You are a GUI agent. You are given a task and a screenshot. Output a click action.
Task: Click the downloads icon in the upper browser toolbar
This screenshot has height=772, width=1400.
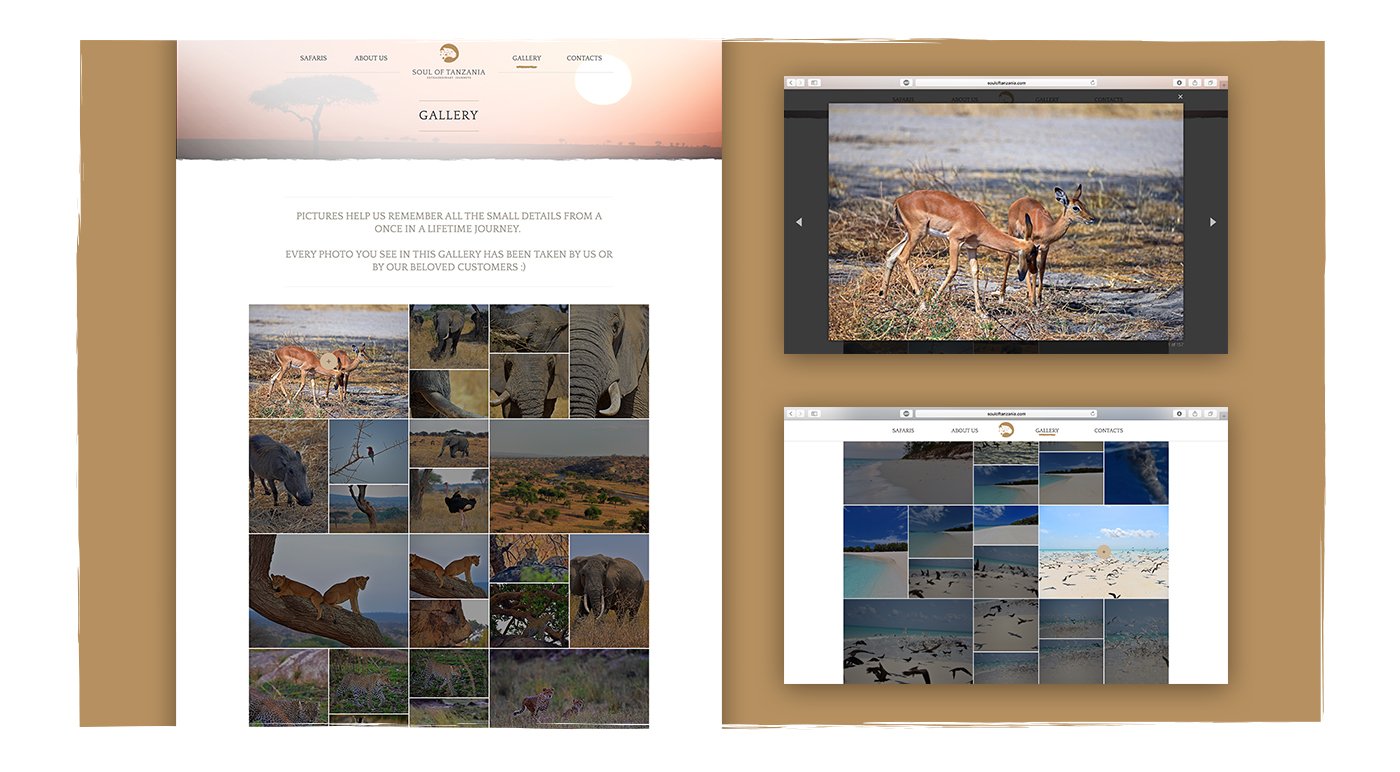(1179, 83)
